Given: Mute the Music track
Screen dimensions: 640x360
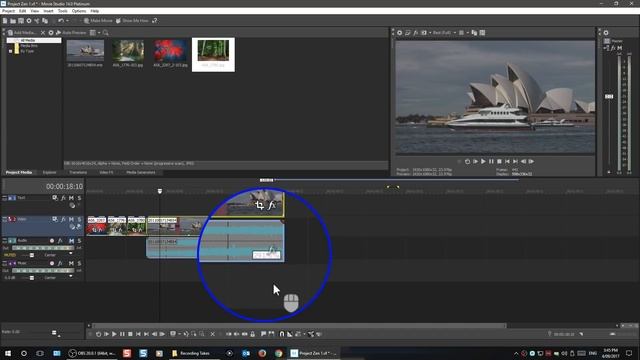Looking at the screenshot, I should point(71,264).
